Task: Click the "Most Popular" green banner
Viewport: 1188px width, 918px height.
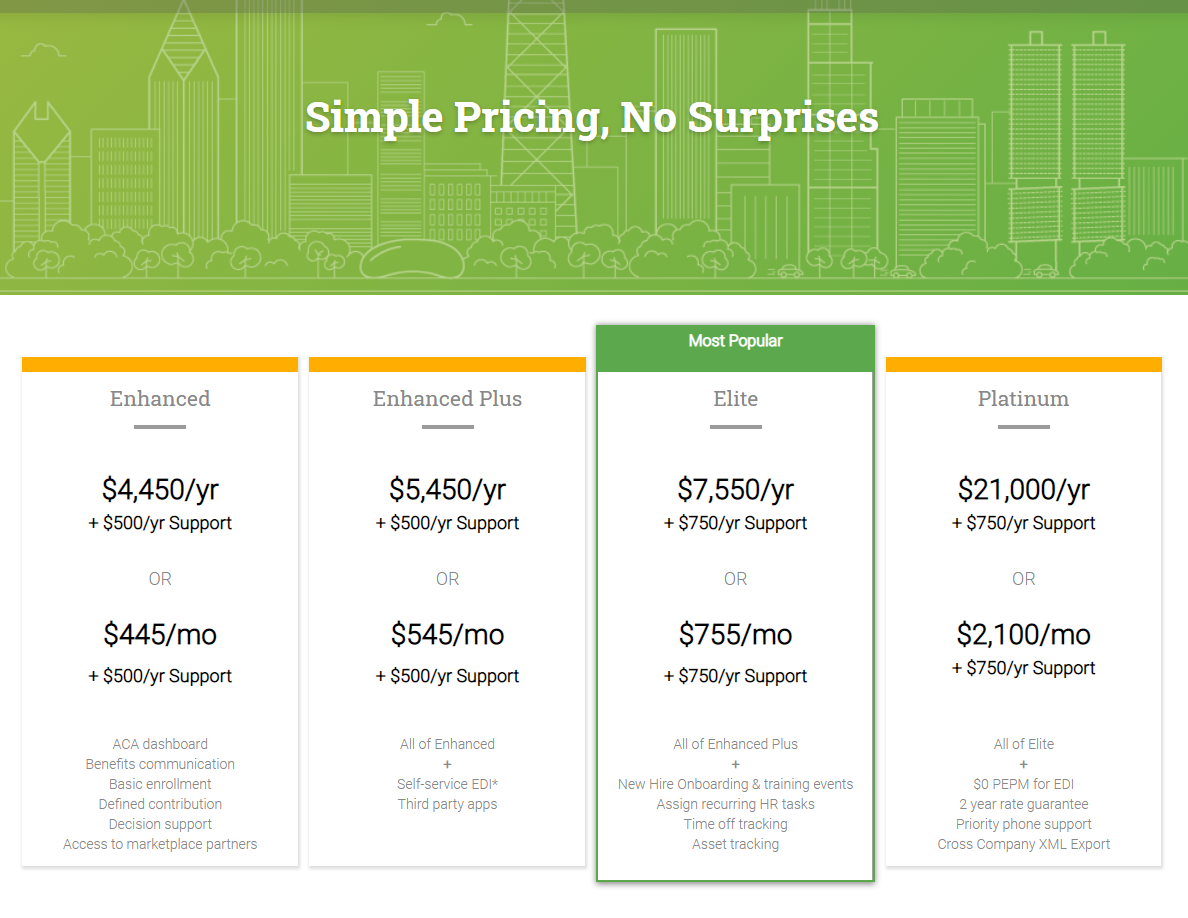Action: pos(735,341)
